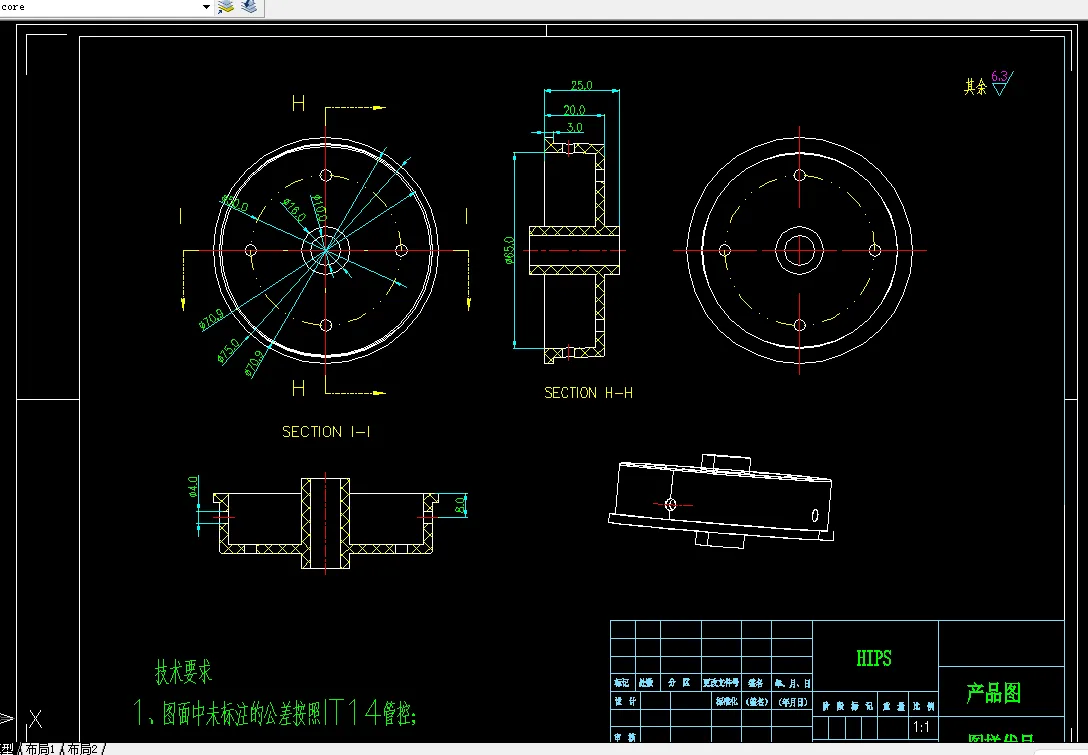Screen dimensions: 1088x755
Task: Select the SECTION I-I label
Action: pyautogui.click(x=326, y=432)
